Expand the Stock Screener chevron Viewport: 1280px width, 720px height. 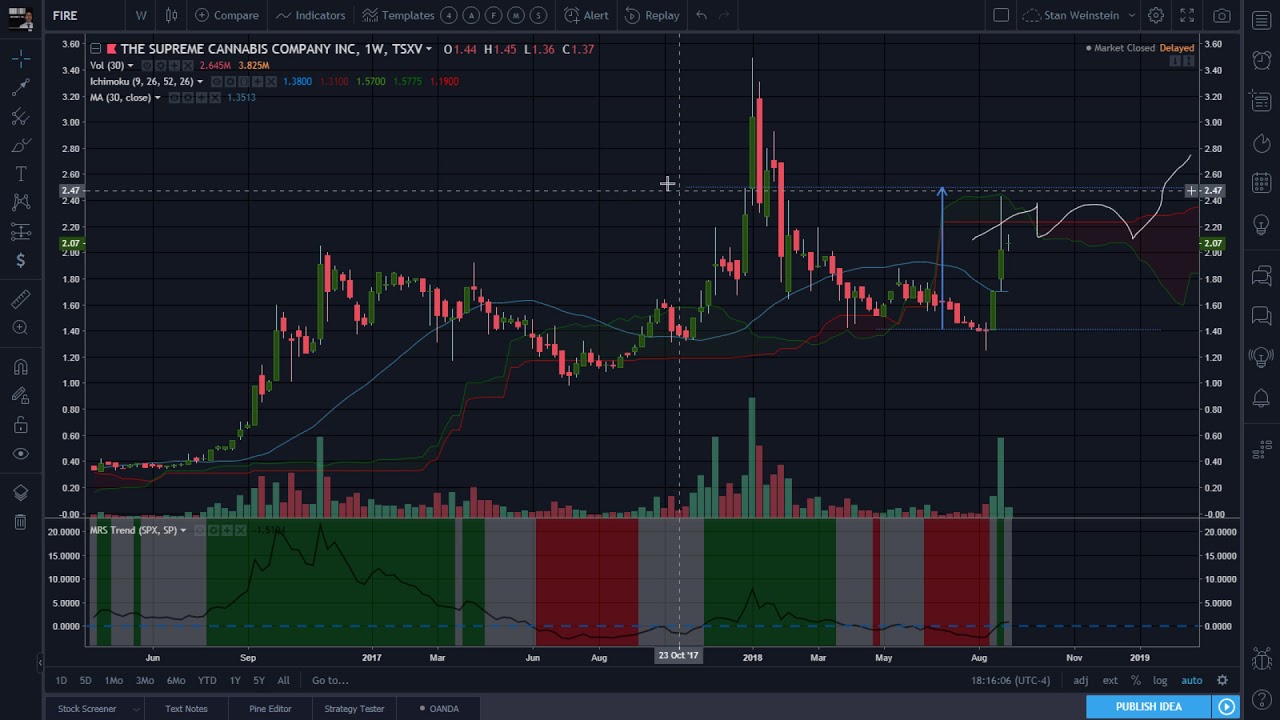[x=139, y=709]
